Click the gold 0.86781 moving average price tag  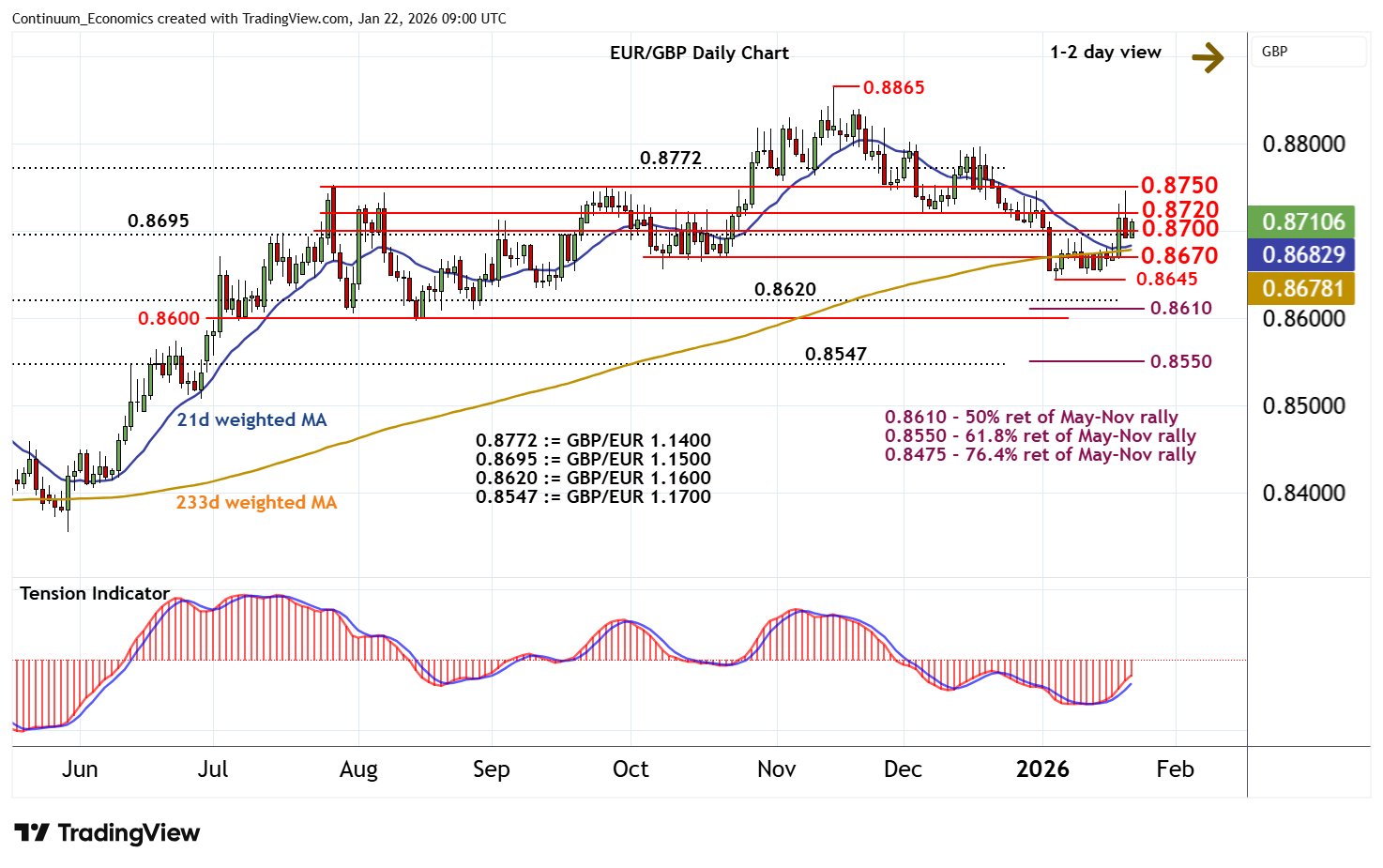tap(1302, 288)
